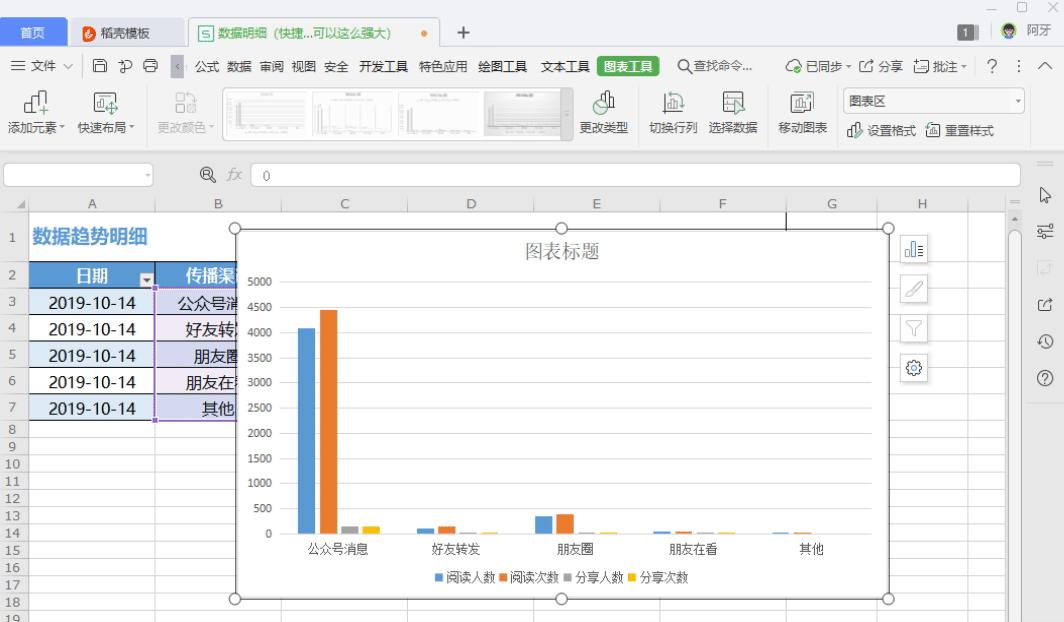Open the chart elements panel beside the chart
The width and height of the screenshot is (1064, 622).
tap(913, 248)
